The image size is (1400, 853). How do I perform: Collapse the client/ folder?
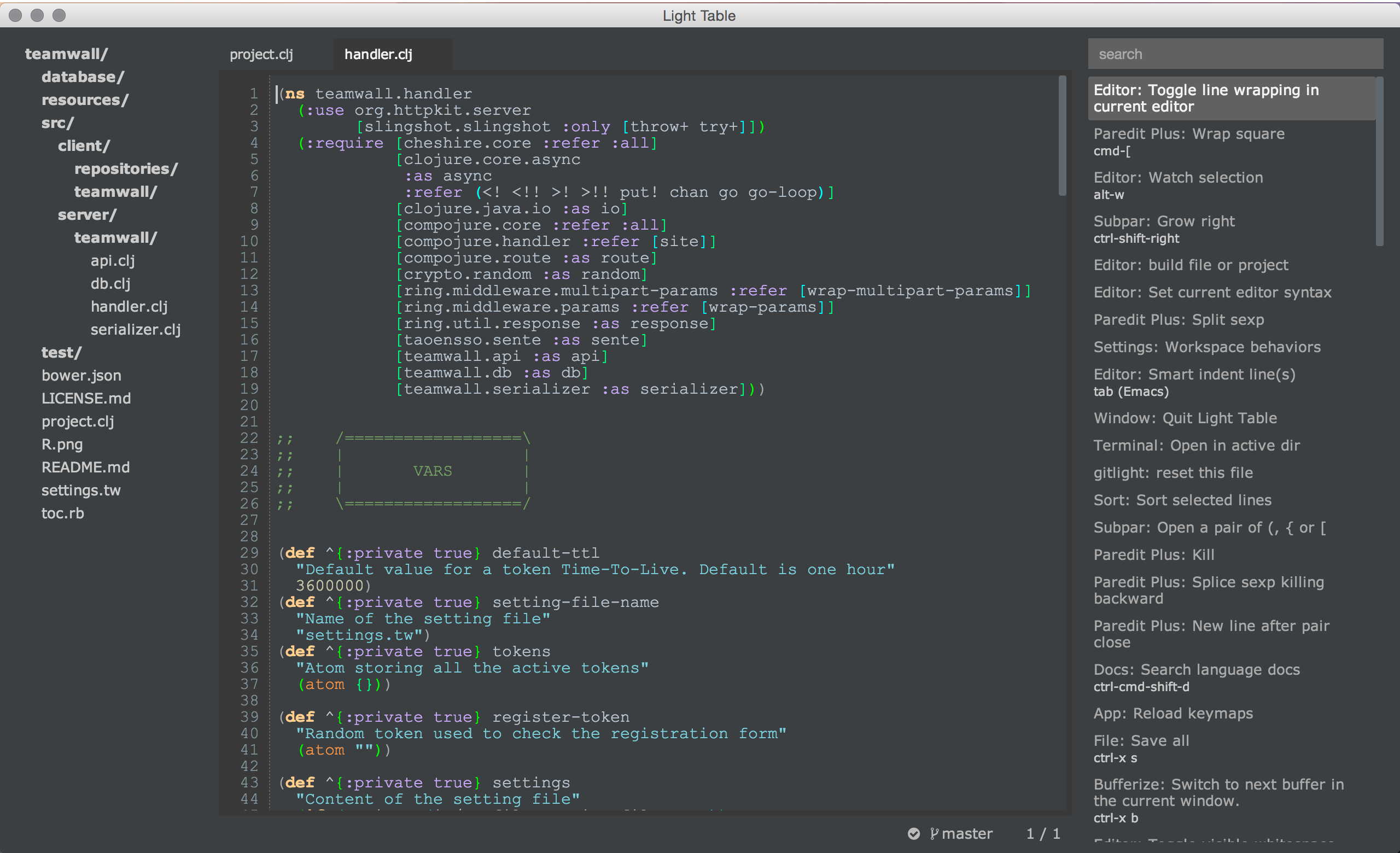click(x=84, y=146)
